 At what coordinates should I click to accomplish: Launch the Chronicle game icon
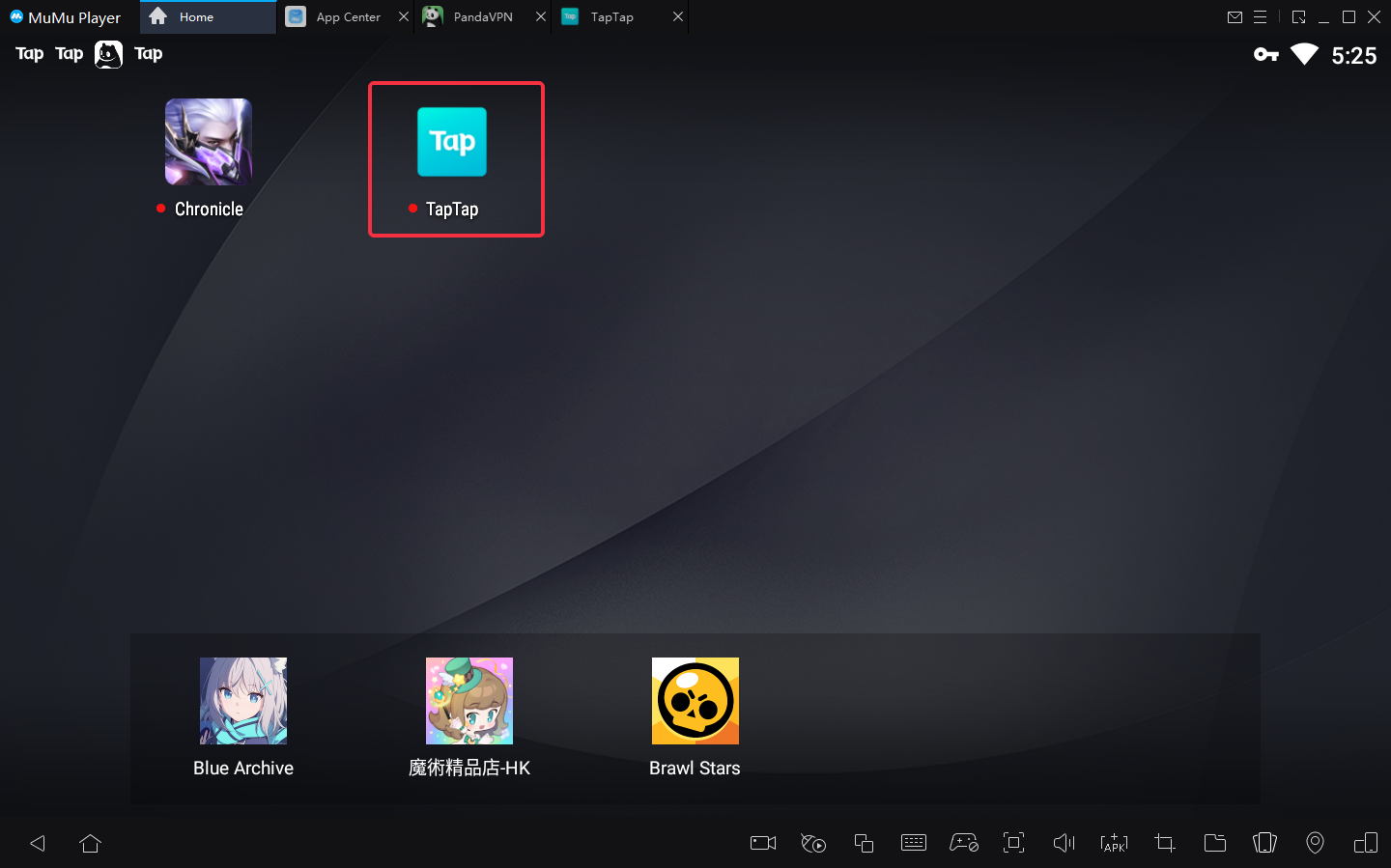click(209, 142)
